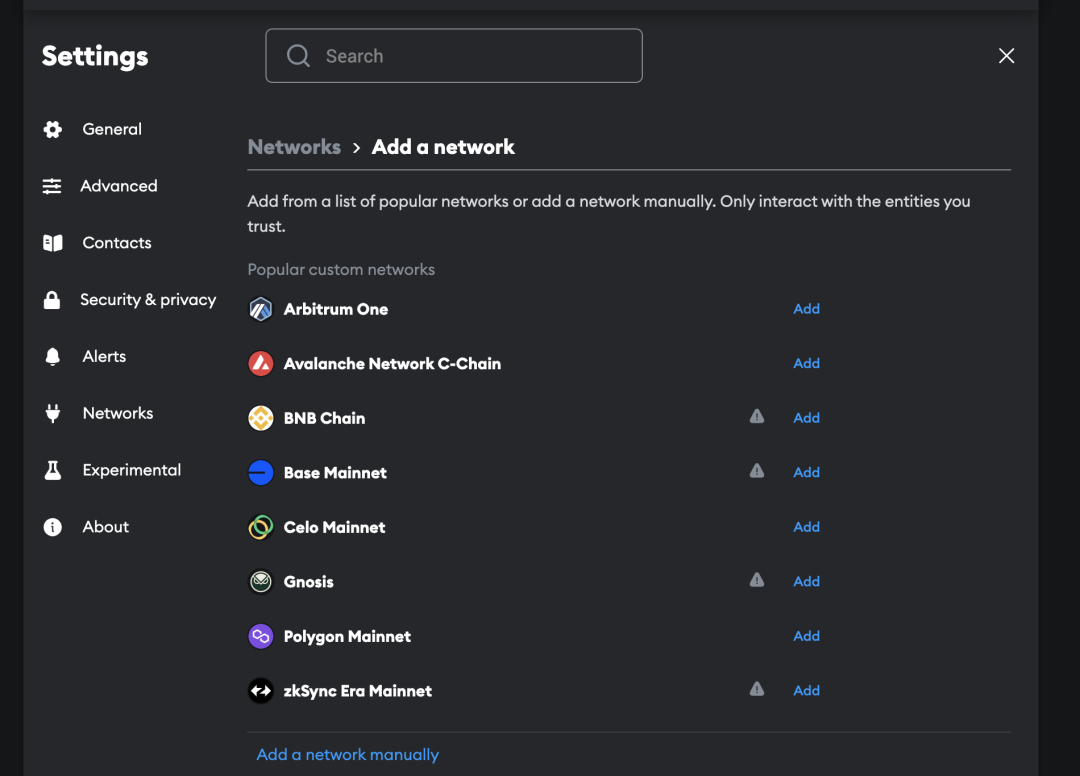This screenshot has width=1080, height=776.
Task: Click the Base Mainnet warning triangle icon
Action: click(757, 471)
